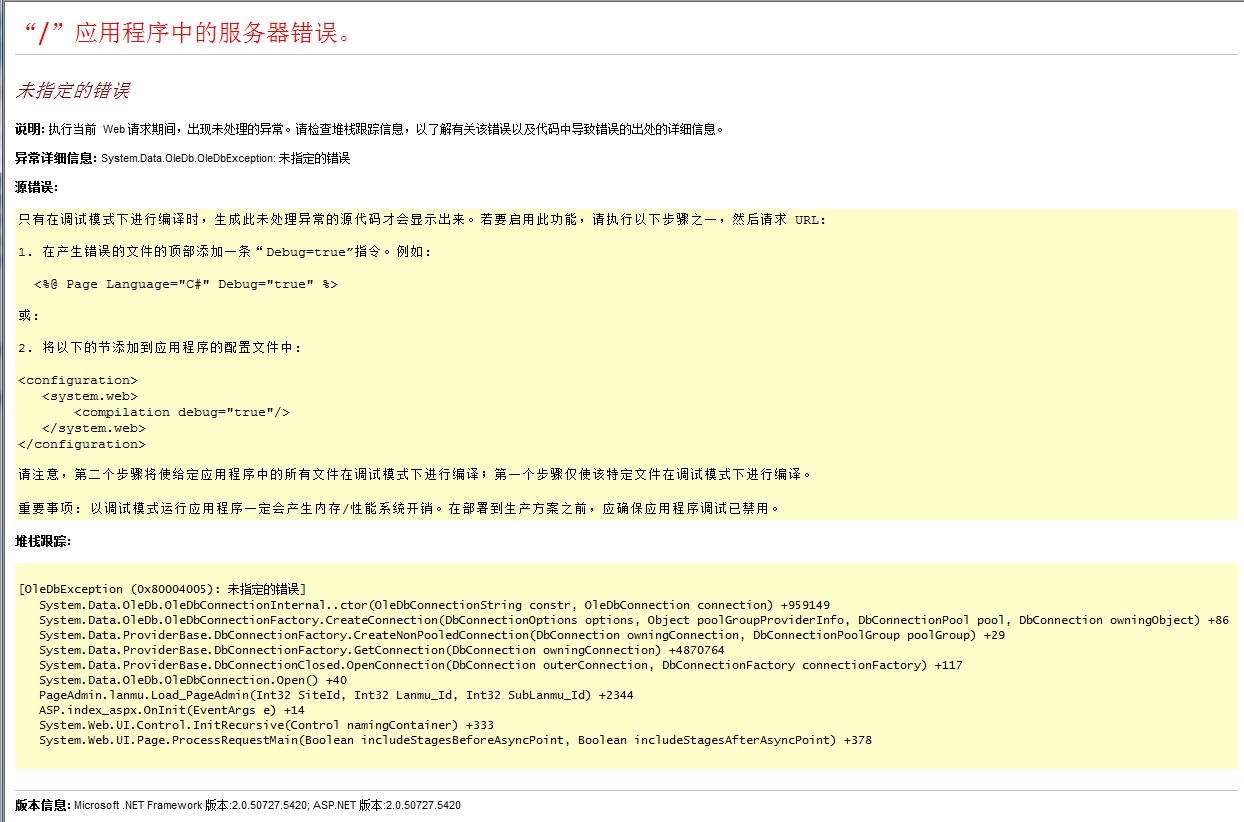Click the compilation debug="true" code line
The height and width of the screenshot is (822, 1244).
point(182,412)
